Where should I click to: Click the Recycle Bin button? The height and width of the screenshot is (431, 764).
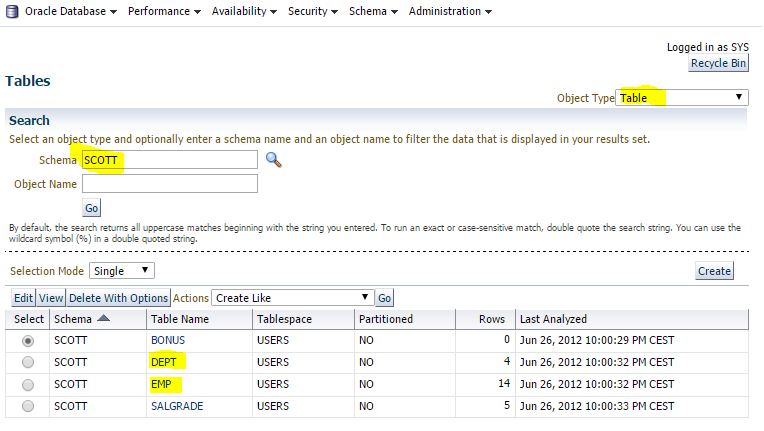(718, 64)
